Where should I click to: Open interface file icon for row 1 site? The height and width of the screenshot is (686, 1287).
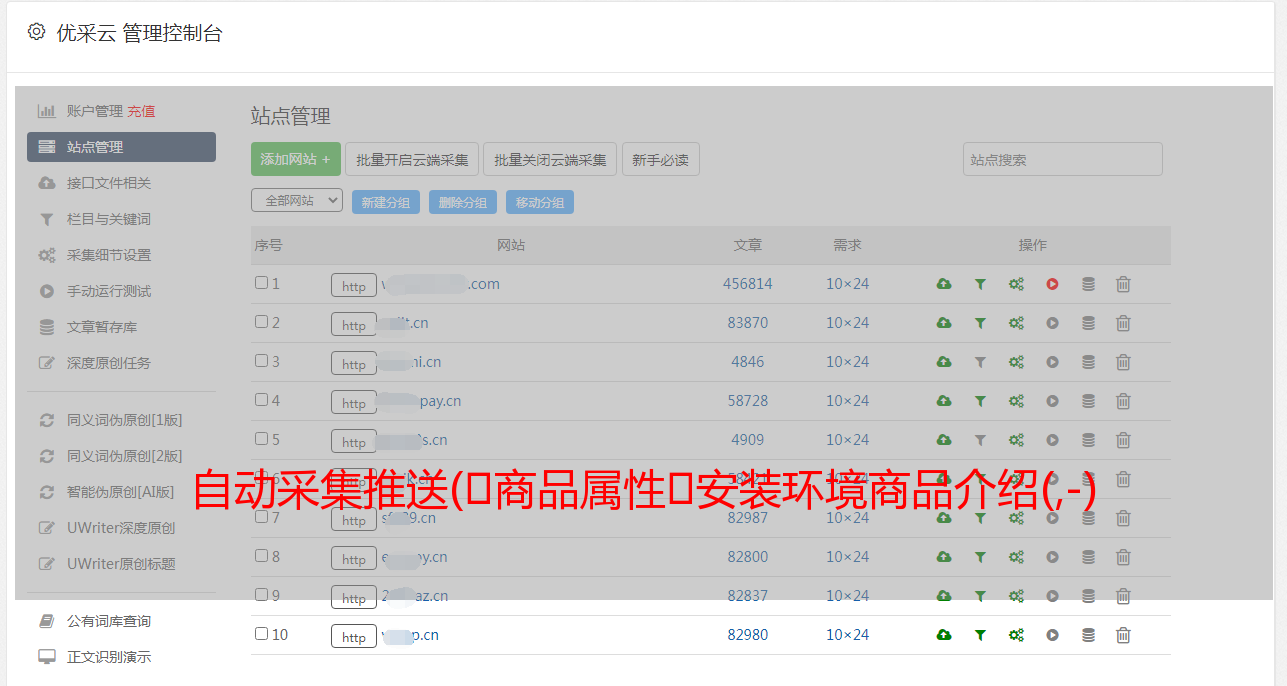coord(943,284)
